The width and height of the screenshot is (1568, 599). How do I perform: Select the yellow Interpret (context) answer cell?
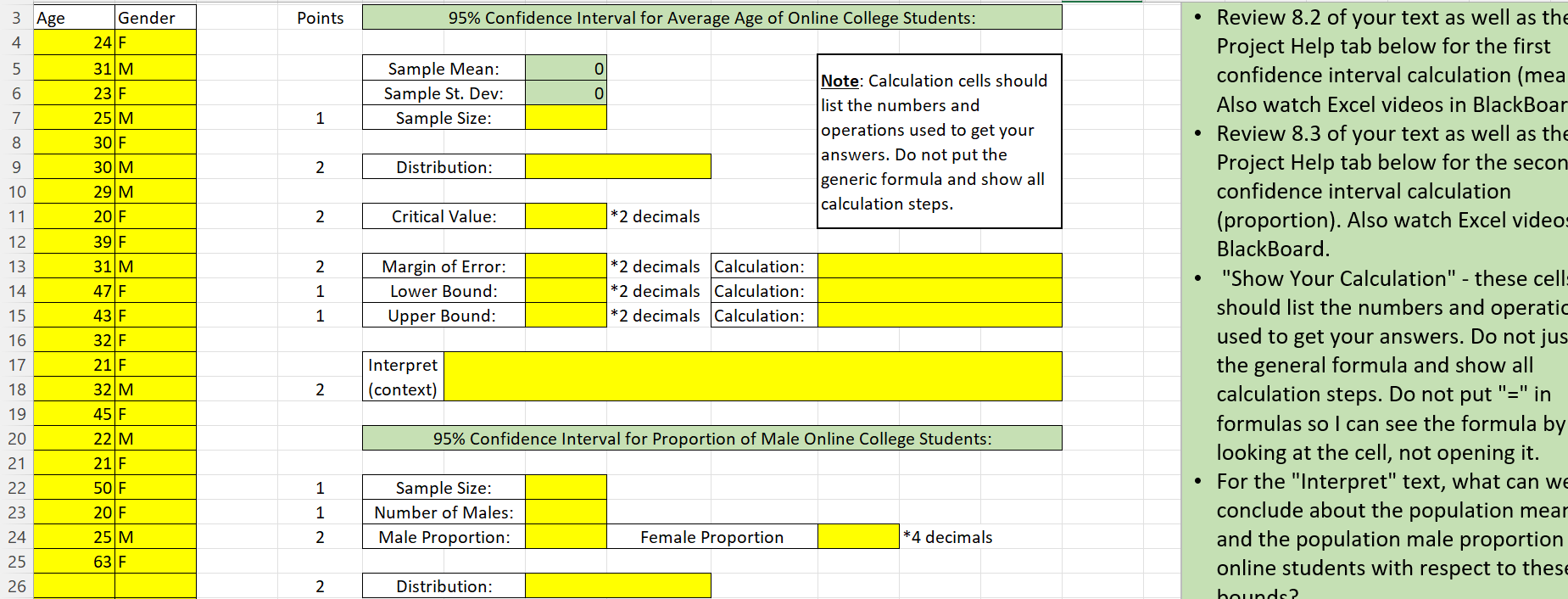(753, 377)
